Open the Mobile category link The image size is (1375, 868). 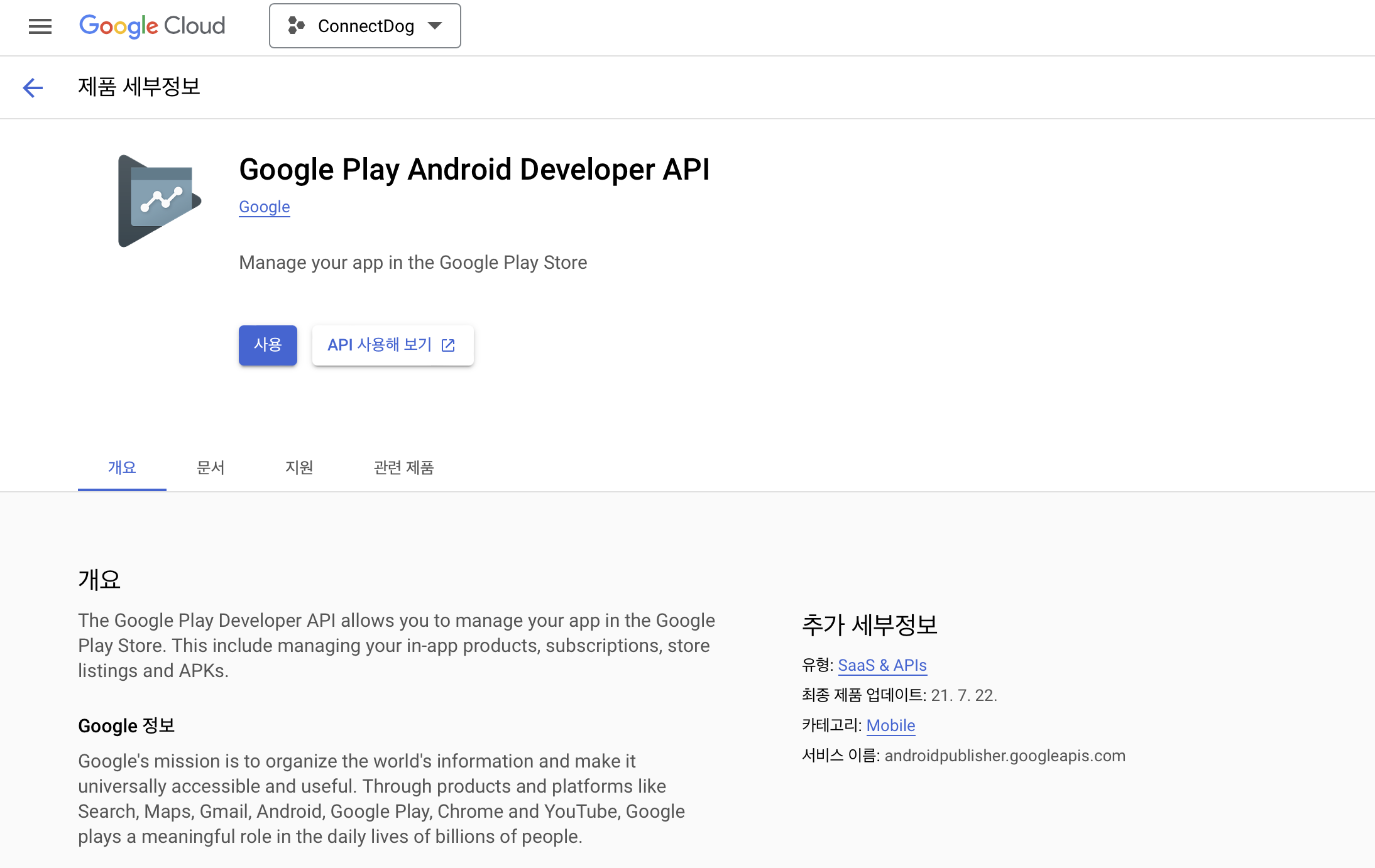(x=890, y=725)
